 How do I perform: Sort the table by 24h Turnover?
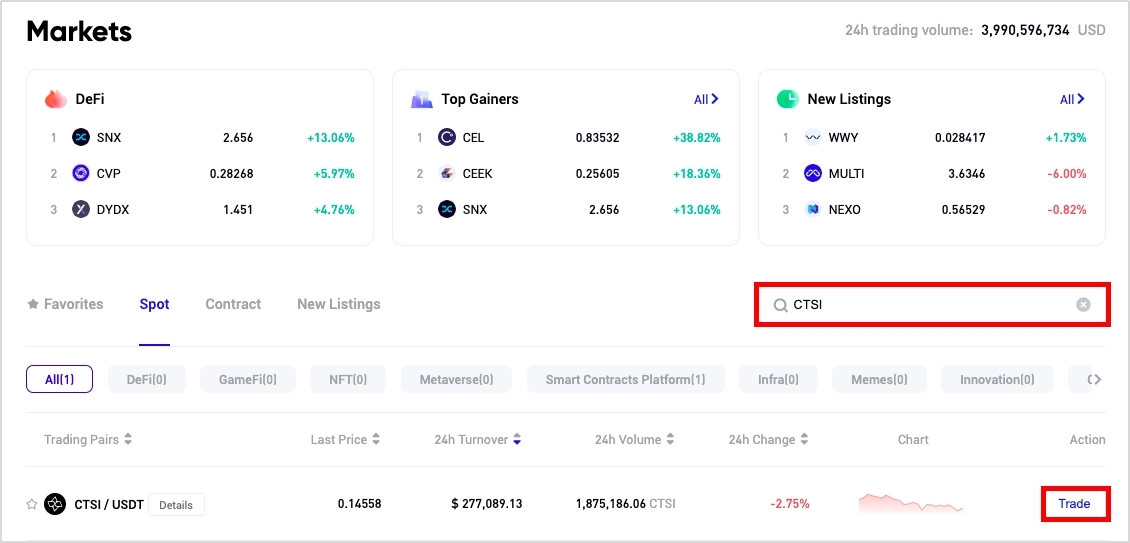click(477, 439)
